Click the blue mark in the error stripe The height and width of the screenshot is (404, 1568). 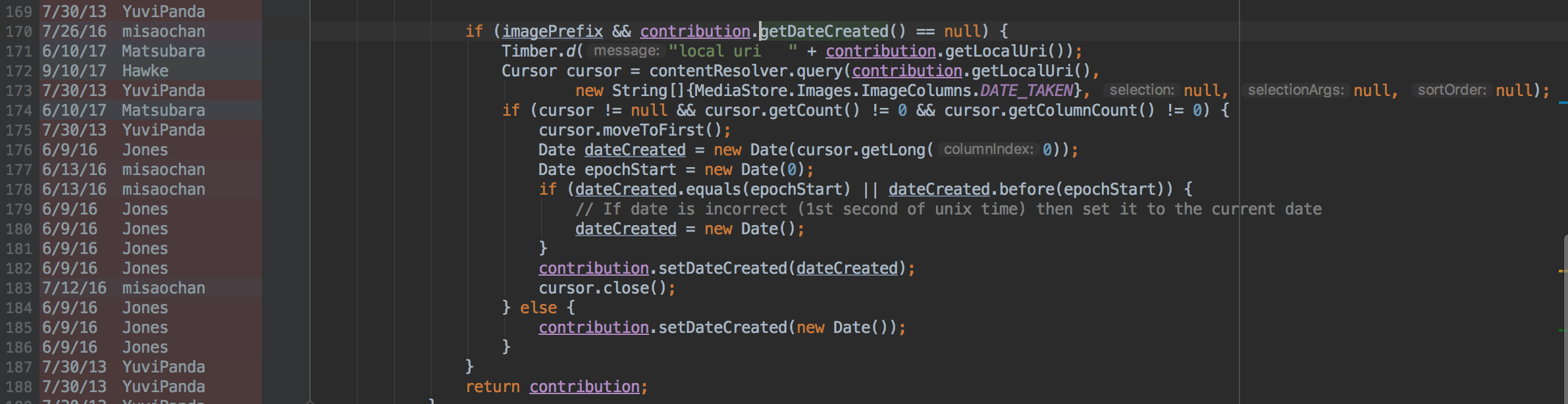click(x=1563, y=103)
